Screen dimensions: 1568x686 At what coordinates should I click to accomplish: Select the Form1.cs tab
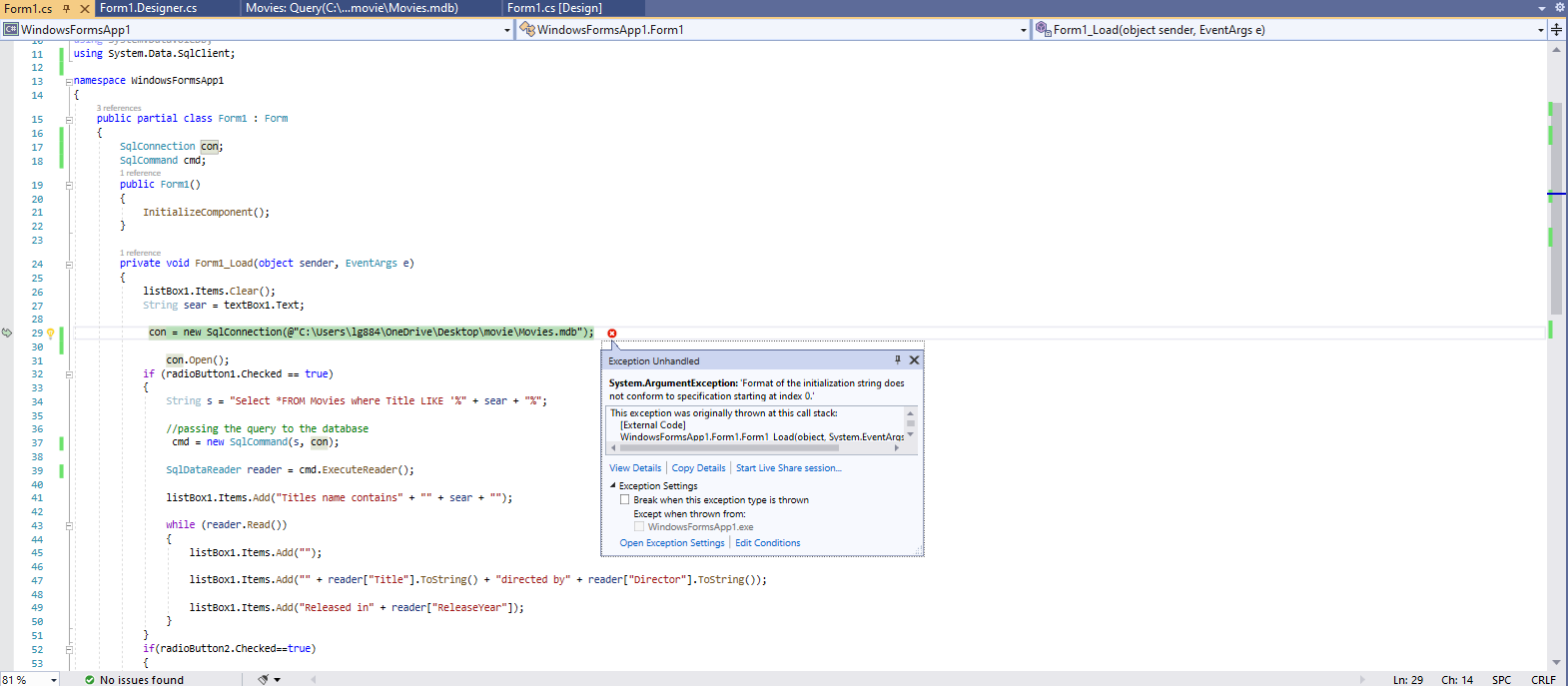pyautogui.click(x=28, y=8)
